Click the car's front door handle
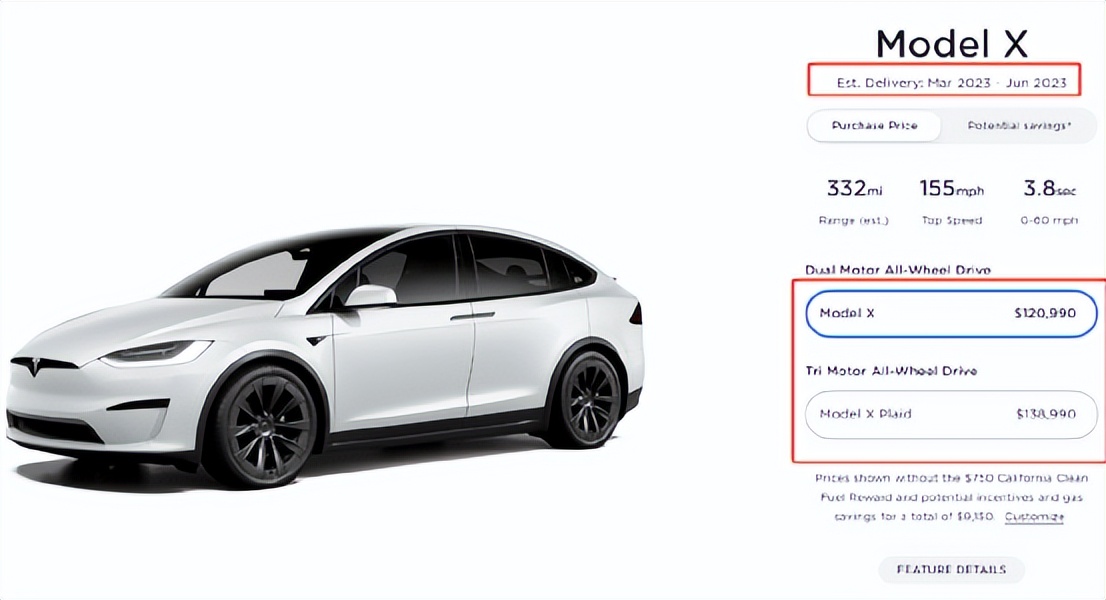The image size is (1106, 600). click(x=471, y=317)
